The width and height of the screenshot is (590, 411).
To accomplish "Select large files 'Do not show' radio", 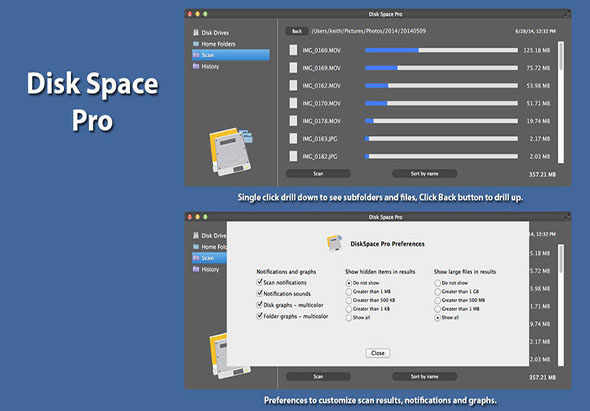I will pyautogui.click(x=437, y=283).
